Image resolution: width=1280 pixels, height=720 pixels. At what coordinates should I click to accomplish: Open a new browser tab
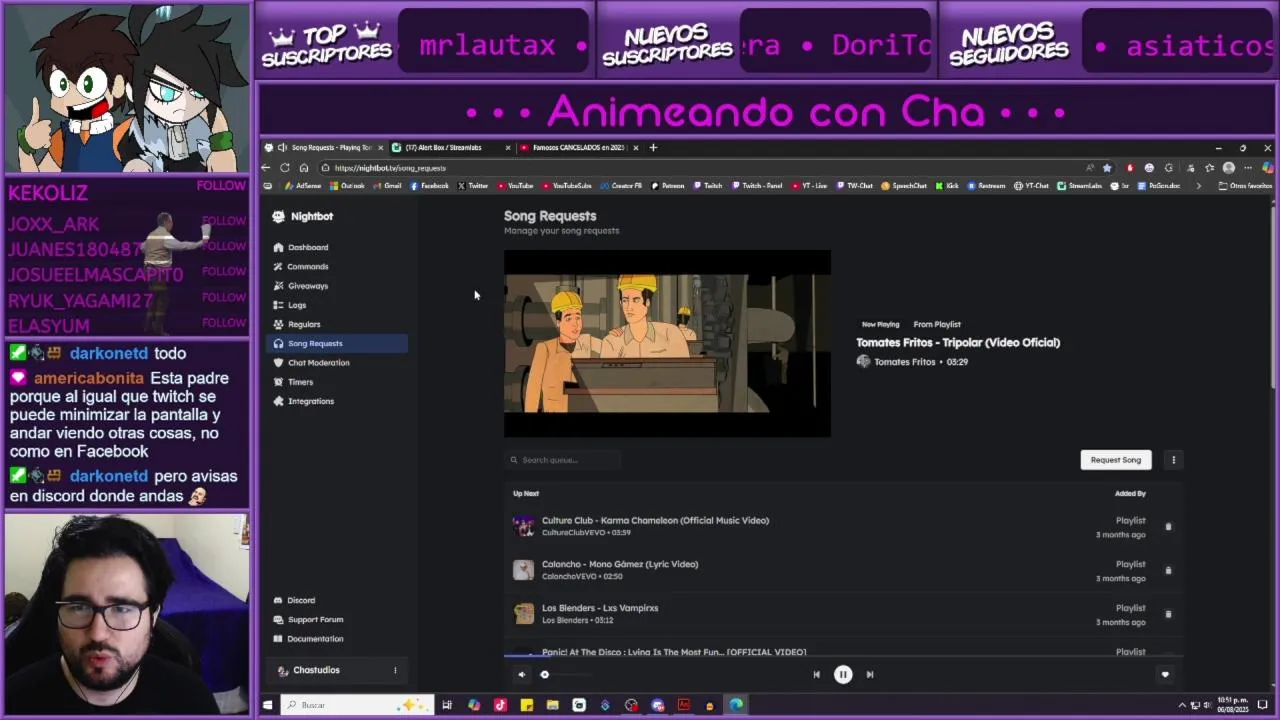(653, 148)
